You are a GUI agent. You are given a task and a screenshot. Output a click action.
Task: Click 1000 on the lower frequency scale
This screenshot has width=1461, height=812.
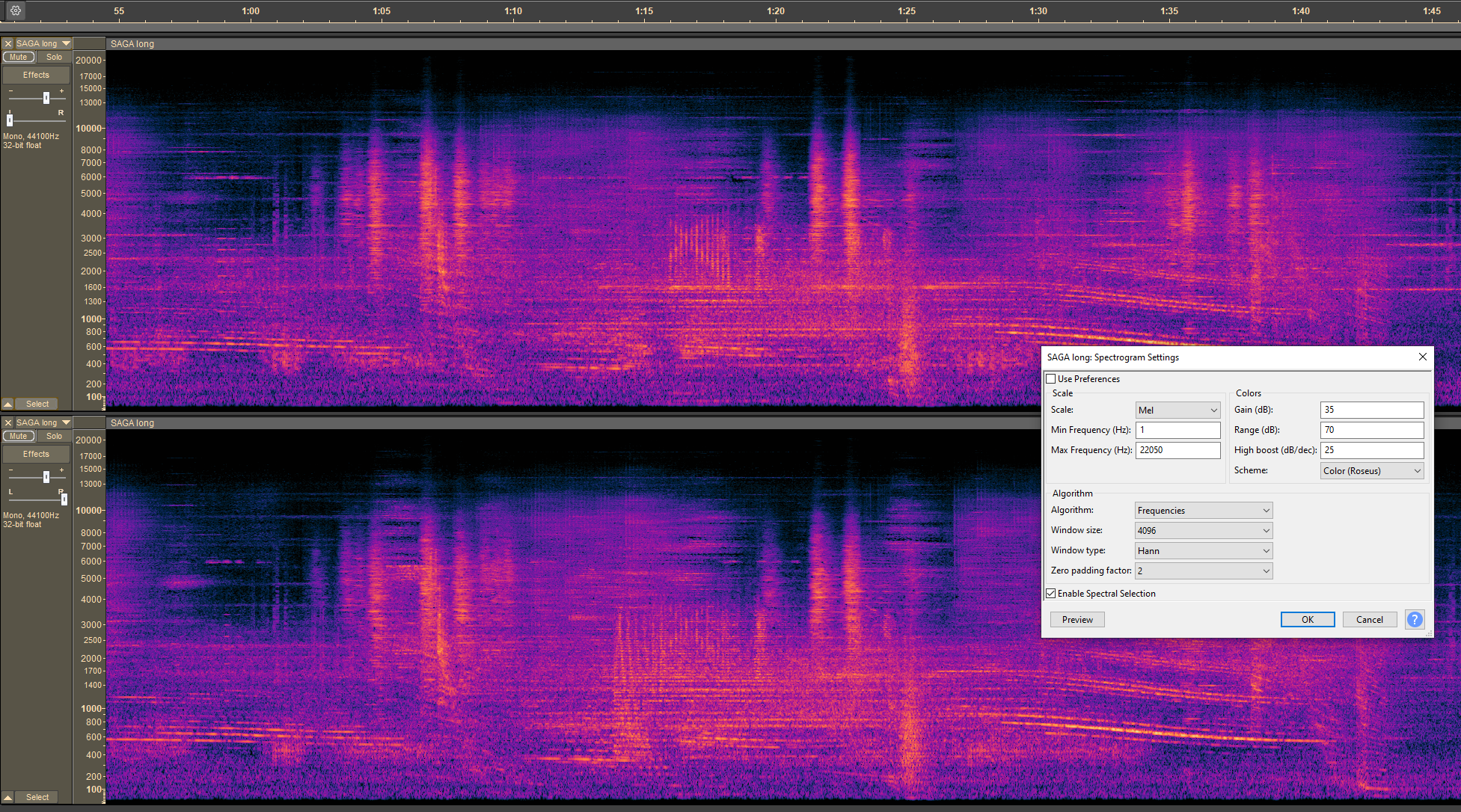(x=91, y=708)
